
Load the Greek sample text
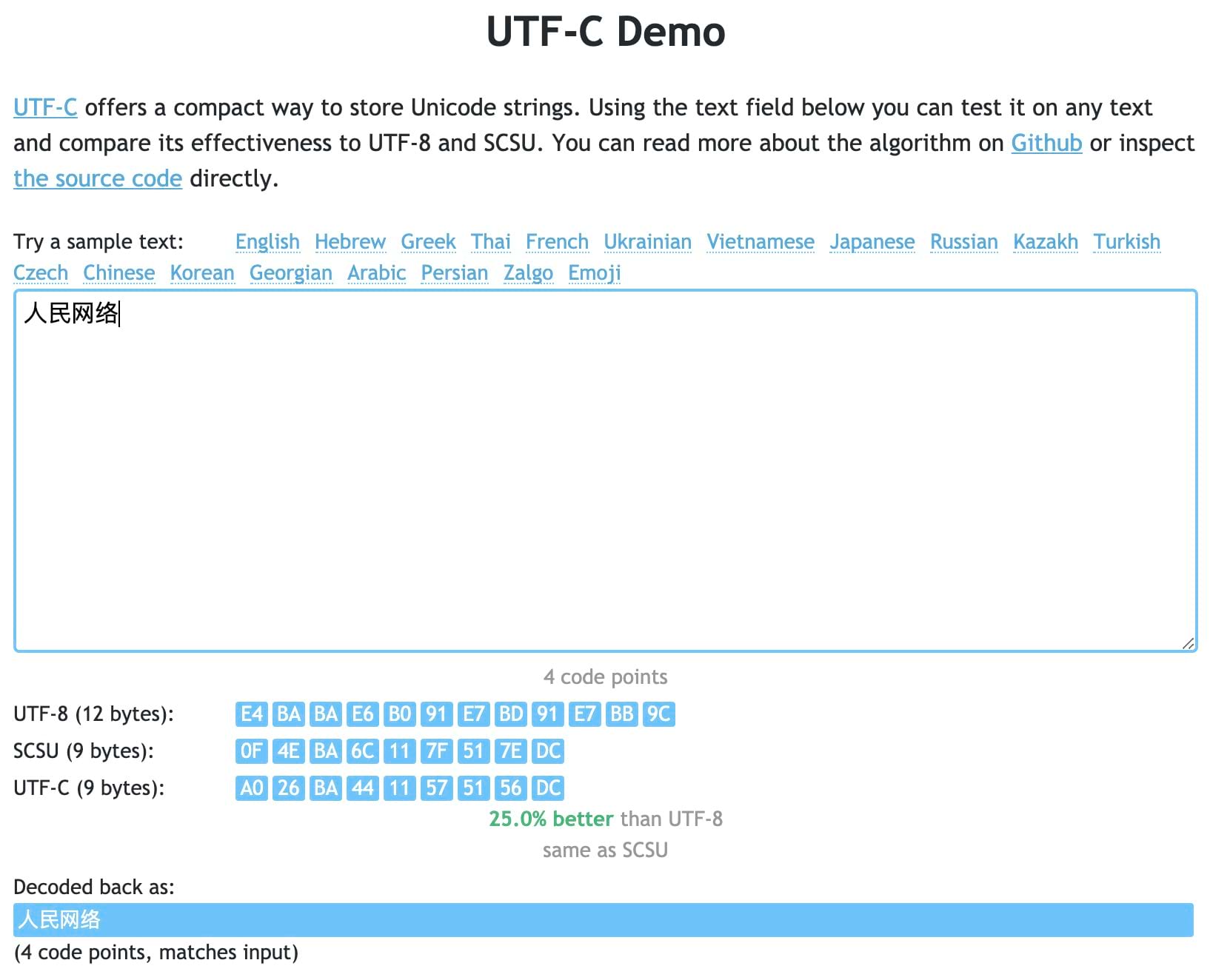coord(428,242)
